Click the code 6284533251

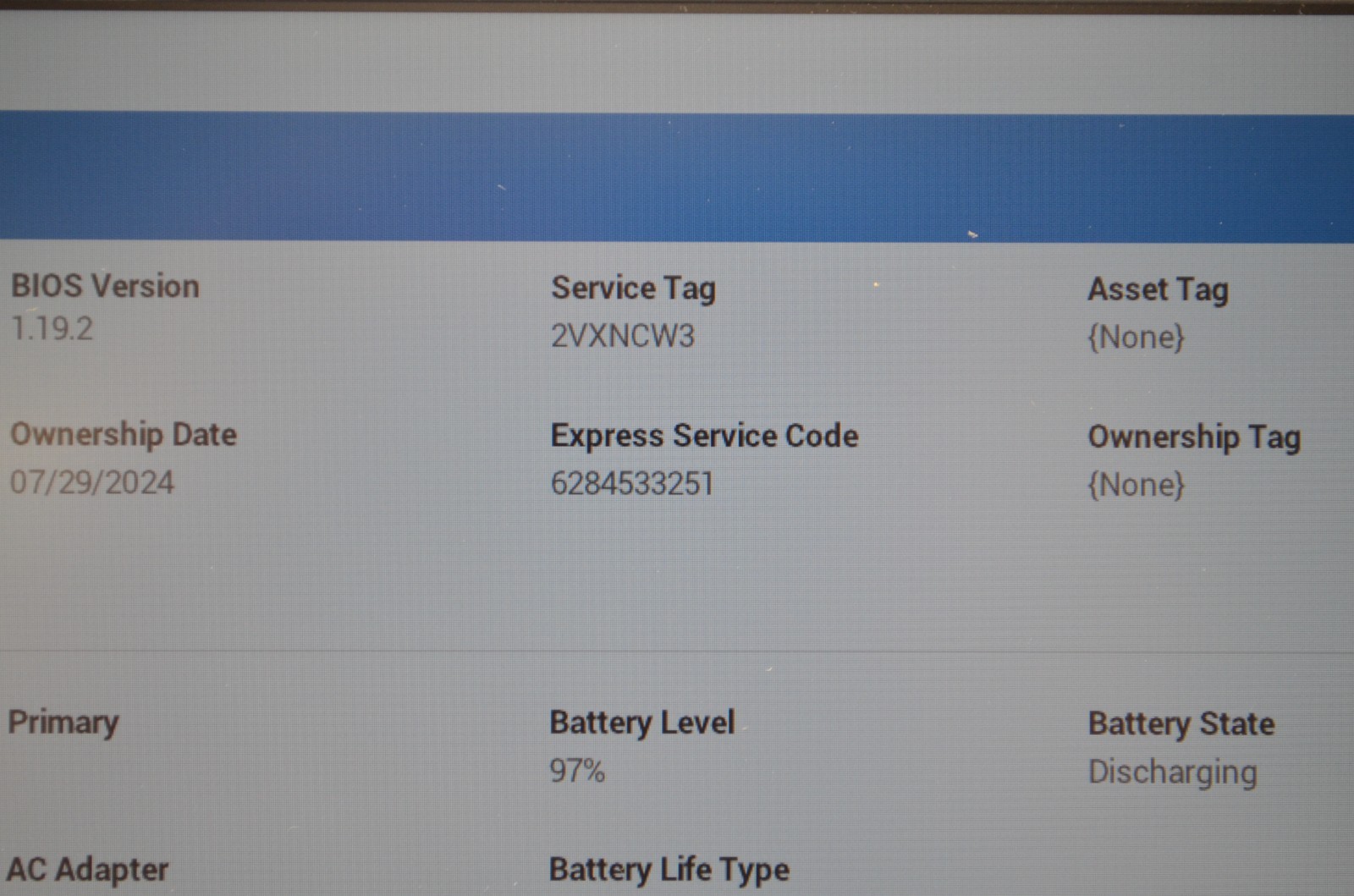632,484
